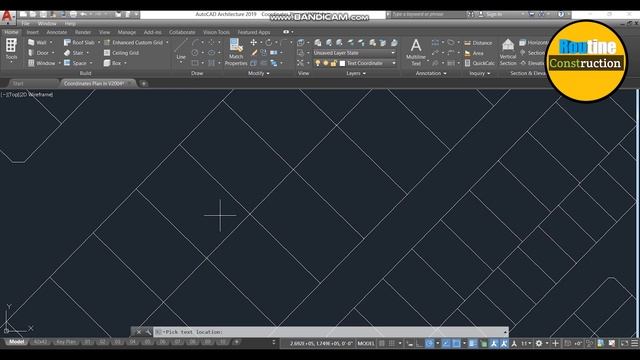Switch to the Insert ribbon tab
The height and width of the screenshot is (360, 640).
tap(33, 32)
